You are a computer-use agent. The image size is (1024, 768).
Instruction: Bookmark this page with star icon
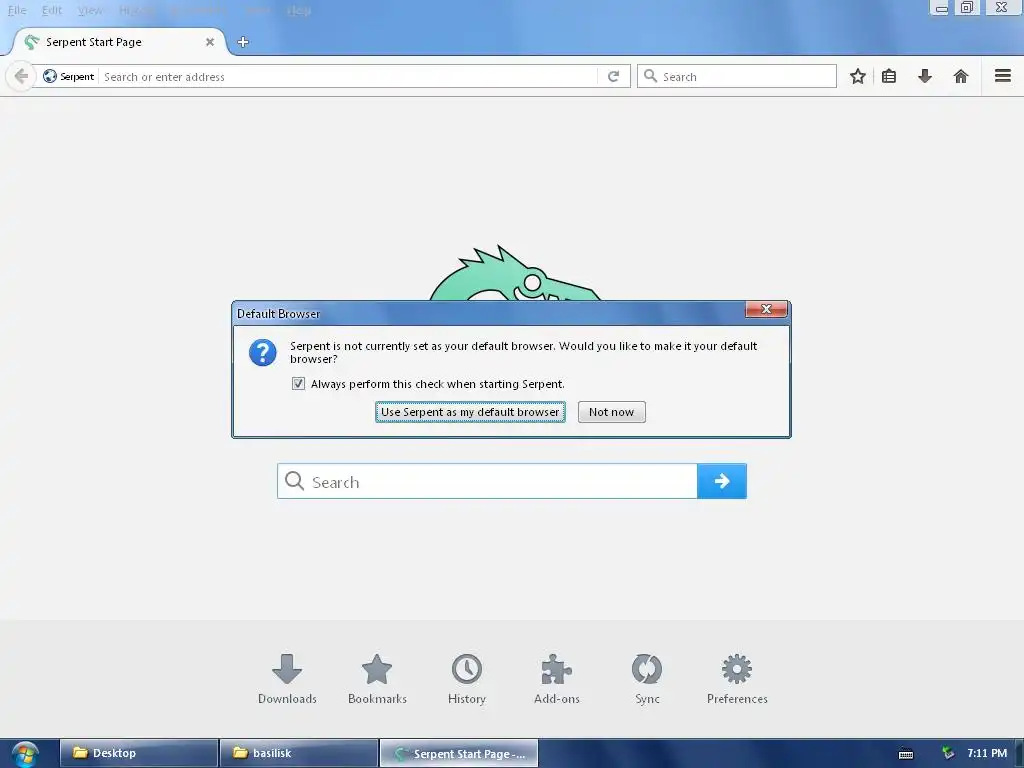click(x=857, y=76)
